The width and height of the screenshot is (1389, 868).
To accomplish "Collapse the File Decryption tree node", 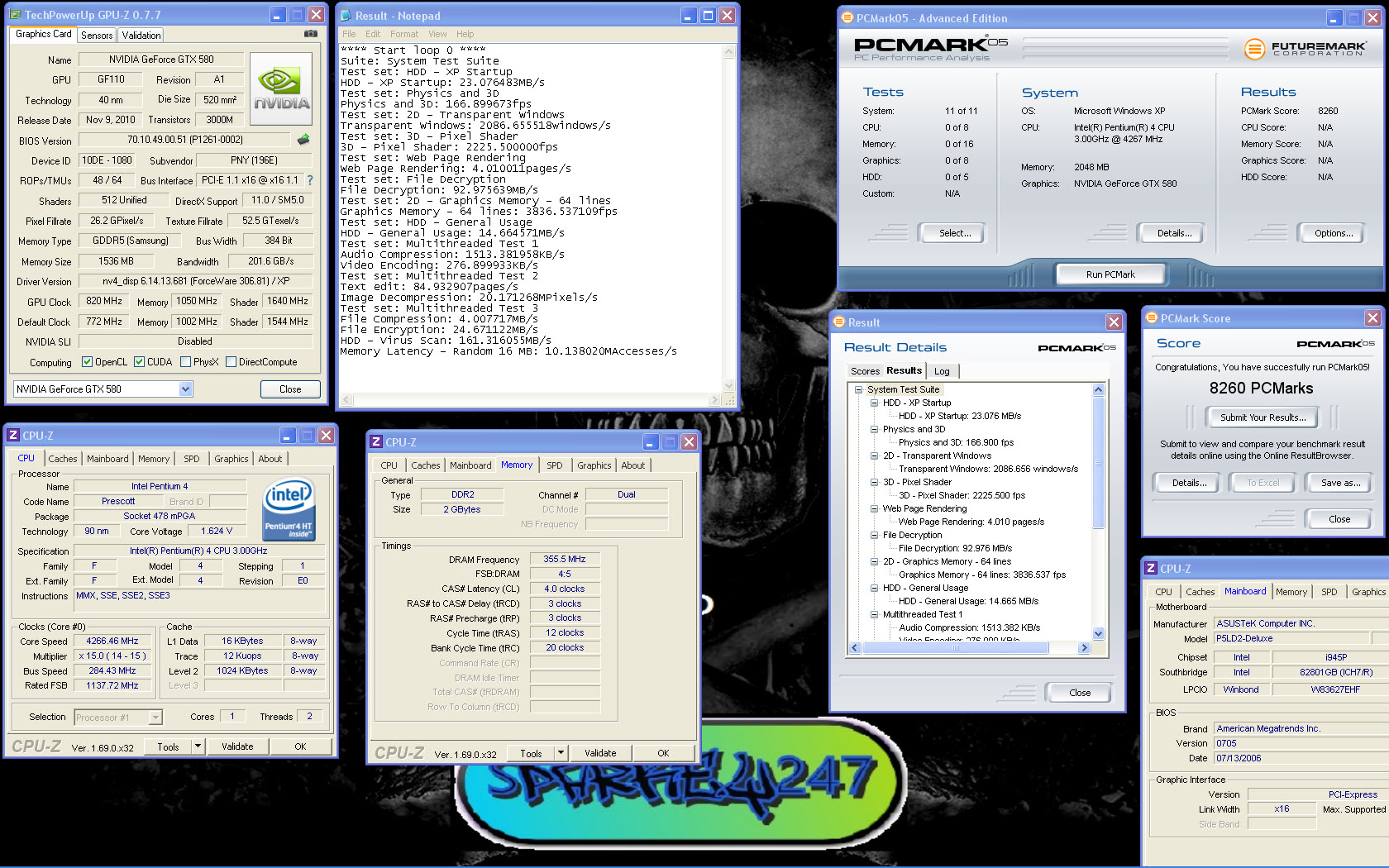I will pyautogui.click(x=874, y=535).
